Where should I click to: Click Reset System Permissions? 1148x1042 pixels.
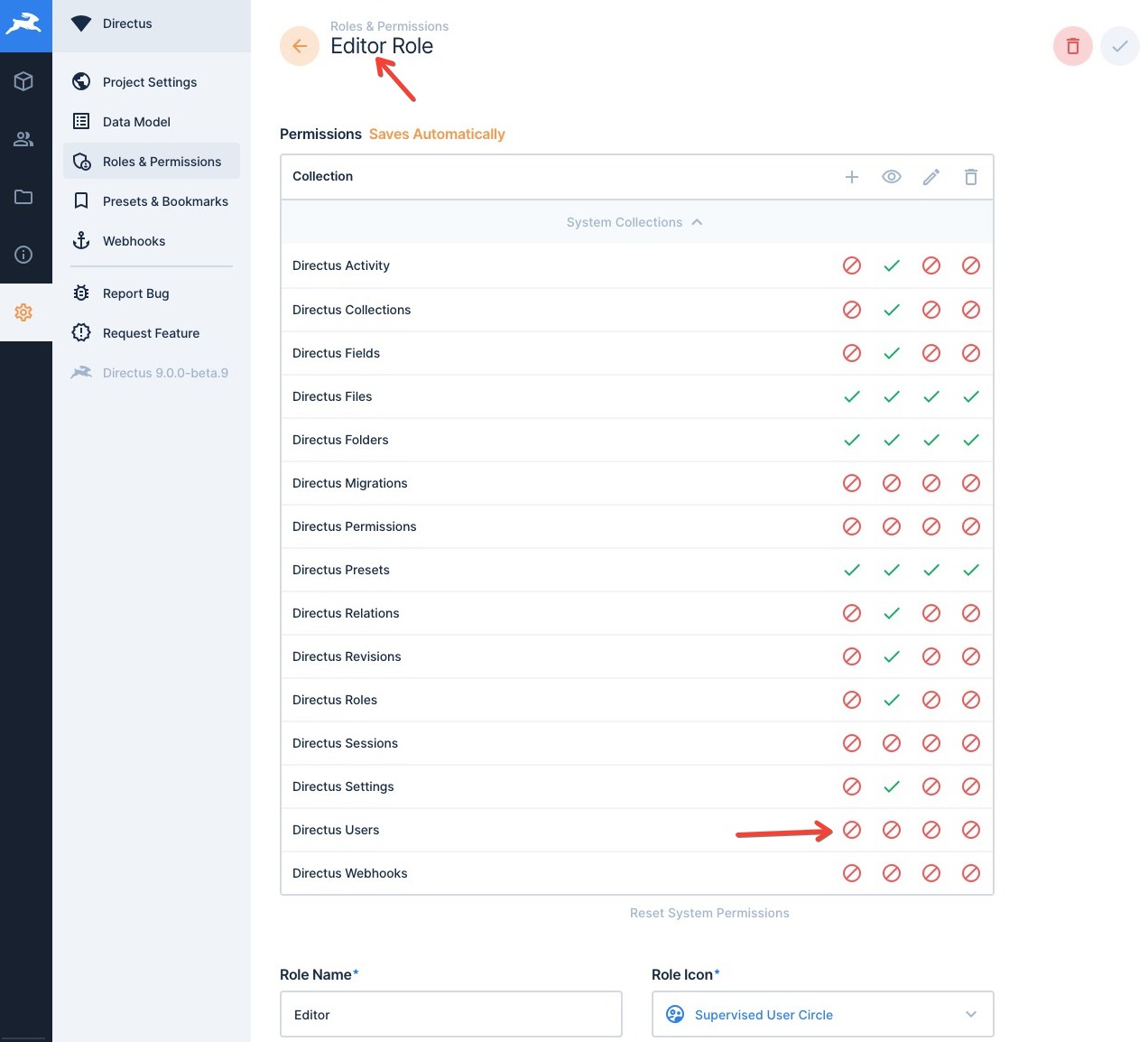point(709,913)
